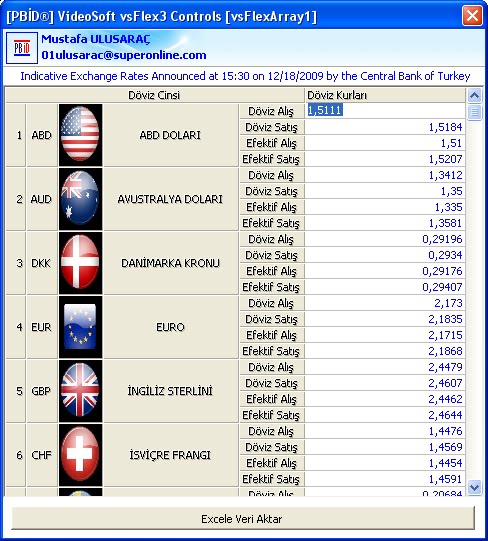This screenshot has height=541, width=488.
Task: Select the Efektif Alış value 1,51
Action: [385, 143]
